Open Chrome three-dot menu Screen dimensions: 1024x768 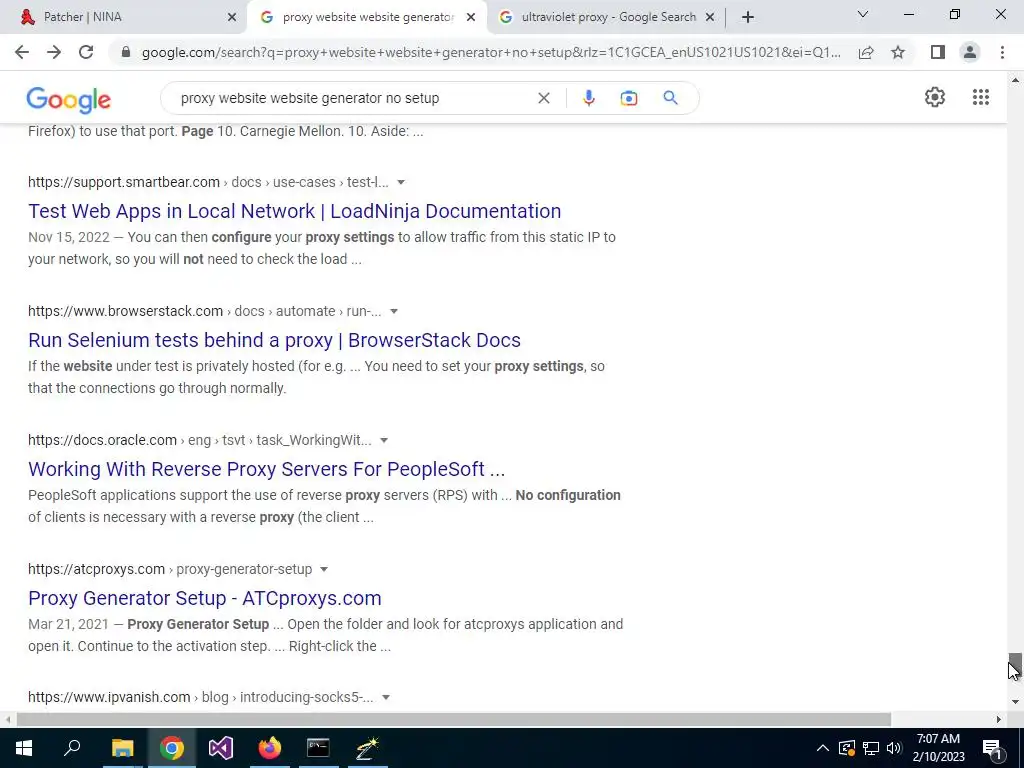point(1002,52)
